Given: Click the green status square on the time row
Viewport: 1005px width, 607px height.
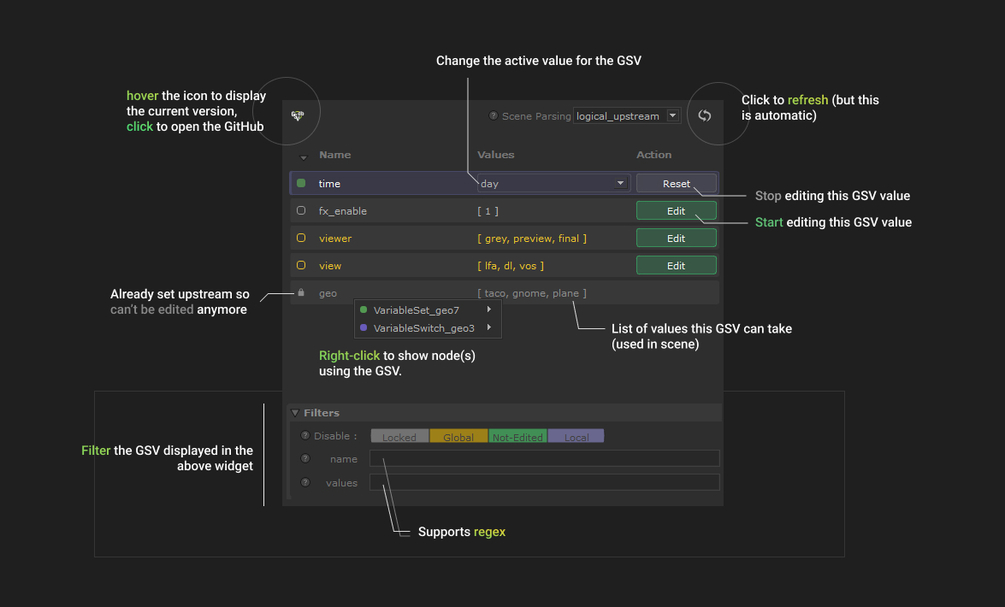Looking at the screenshot, I should 301,184.
